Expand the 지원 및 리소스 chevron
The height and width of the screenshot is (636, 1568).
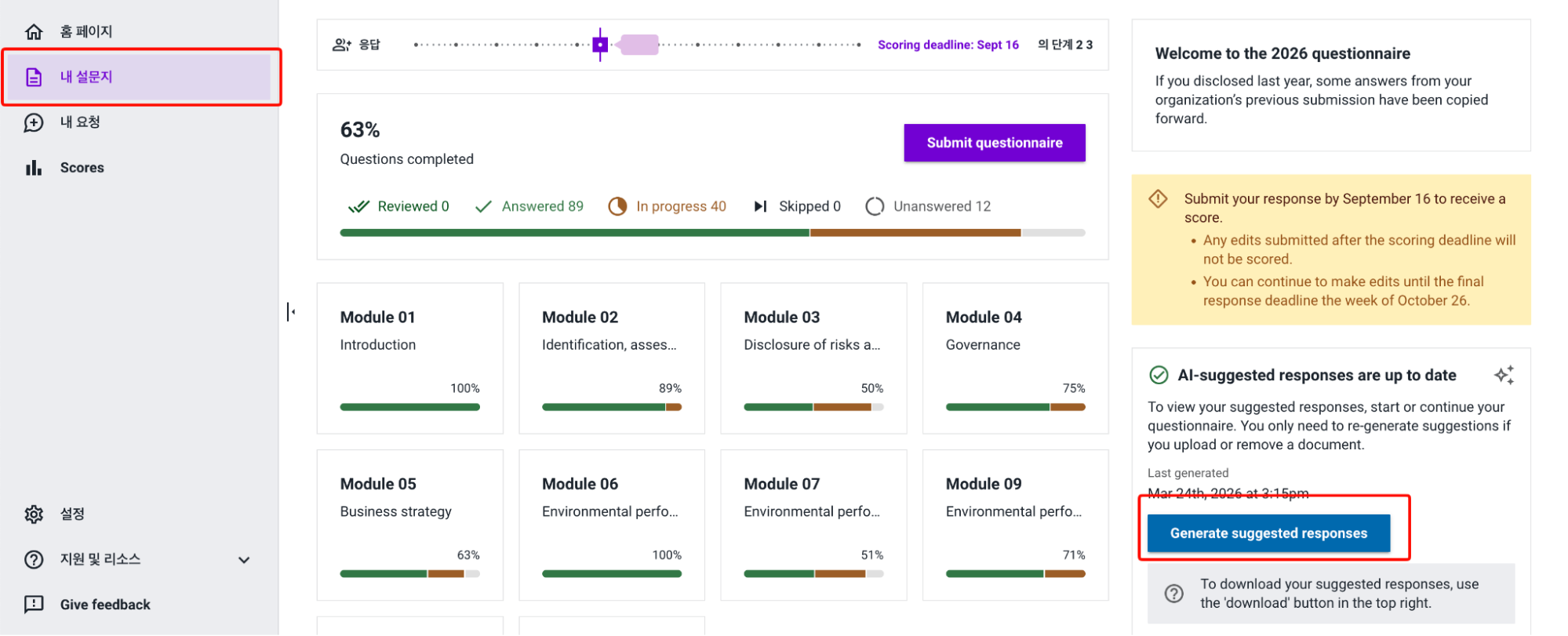tap(244, 560)
